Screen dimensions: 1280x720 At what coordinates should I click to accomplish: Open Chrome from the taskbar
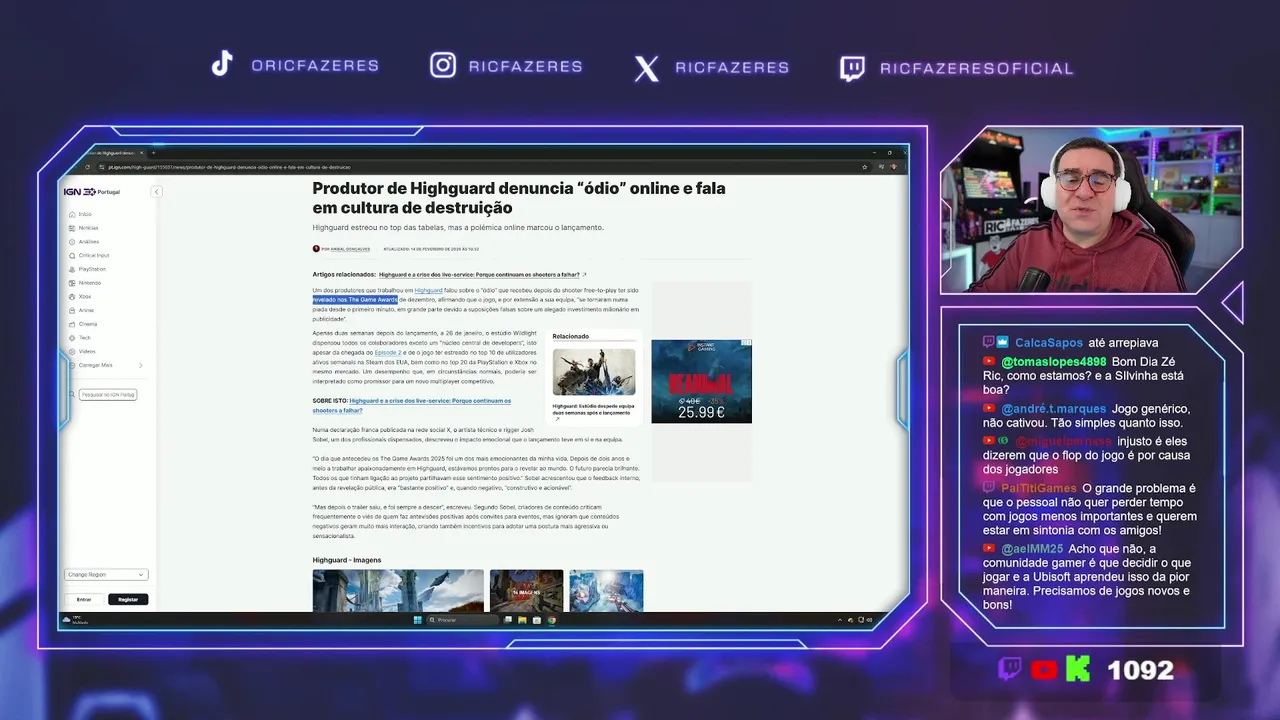(551, 620)
